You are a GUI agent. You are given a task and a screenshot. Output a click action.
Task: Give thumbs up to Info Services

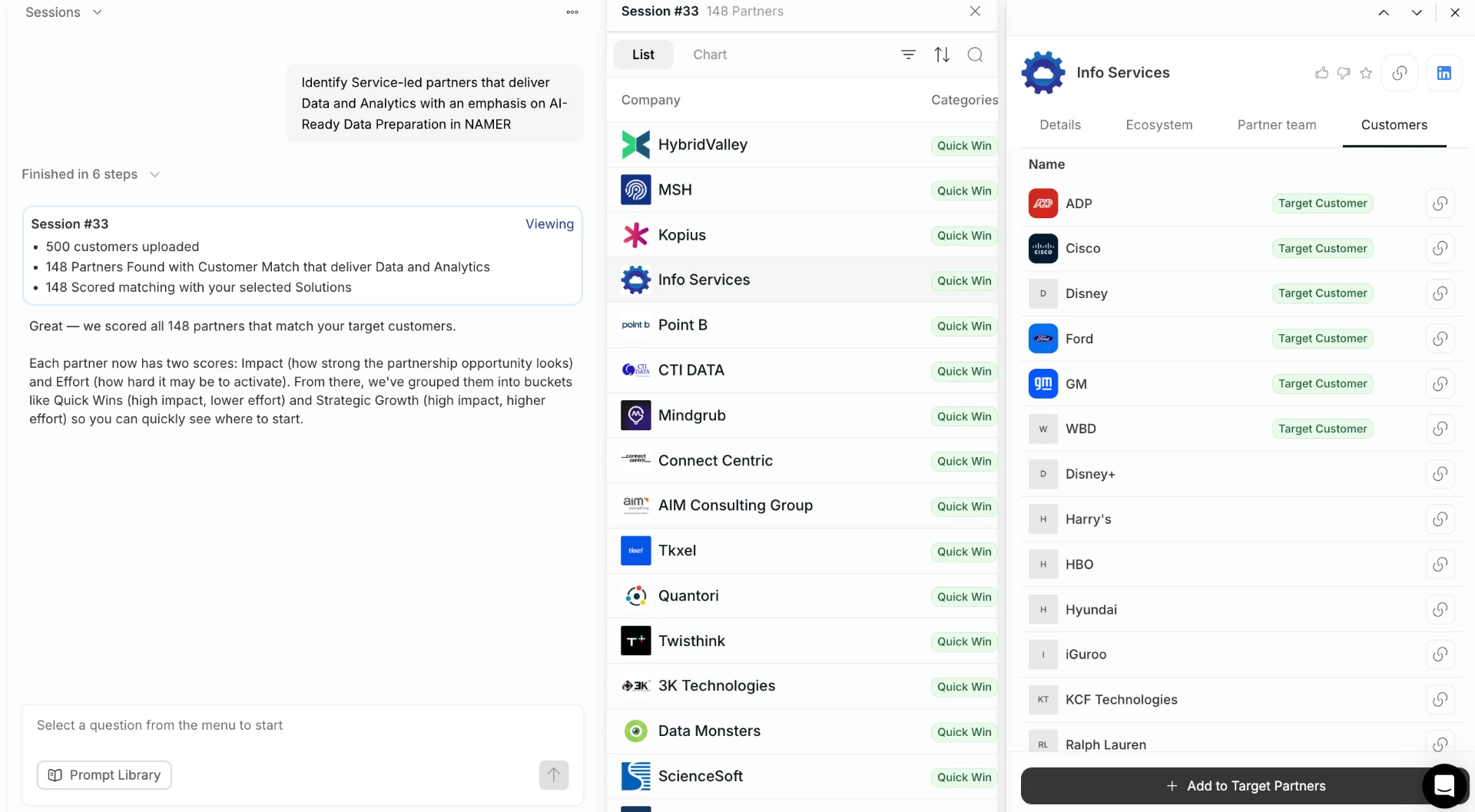click(1321, 73)
